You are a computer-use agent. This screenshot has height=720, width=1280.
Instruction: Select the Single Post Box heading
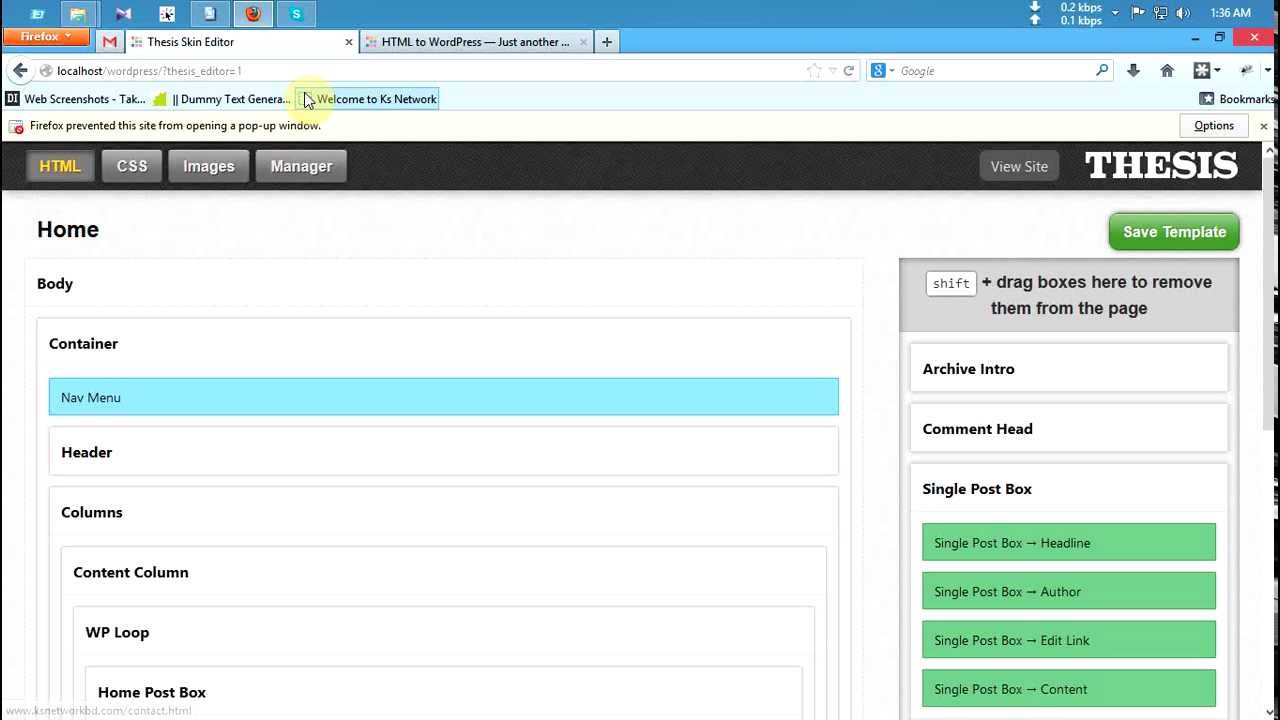pyautogui.click(x=977, y=489)
